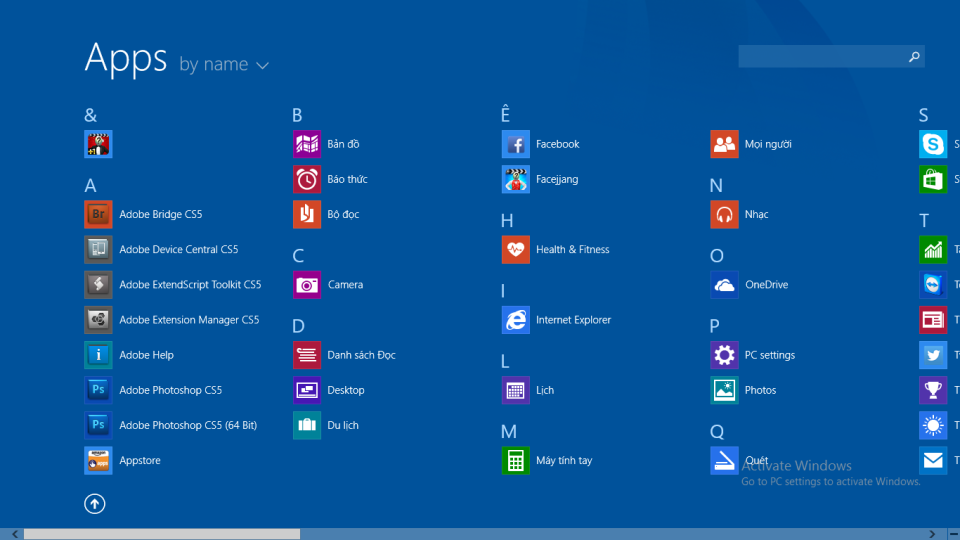Launch Adobe Photoshop CS5 (64 Bit)
The image size is (960, 540).
(x=98, y=425)
